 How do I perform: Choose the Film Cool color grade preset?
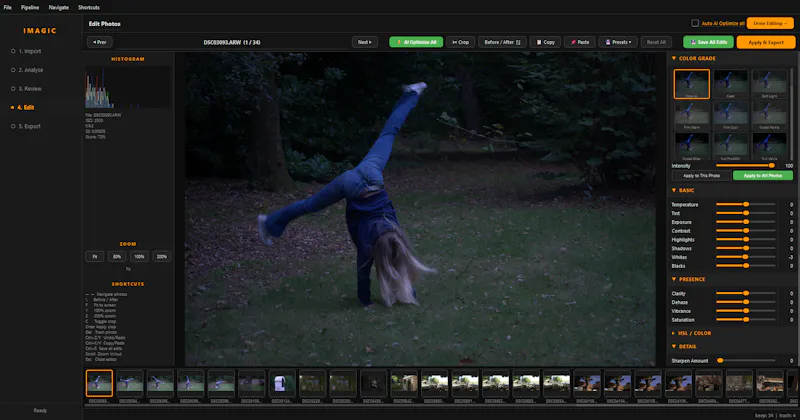pyautogui.click(x=730, y=115)
